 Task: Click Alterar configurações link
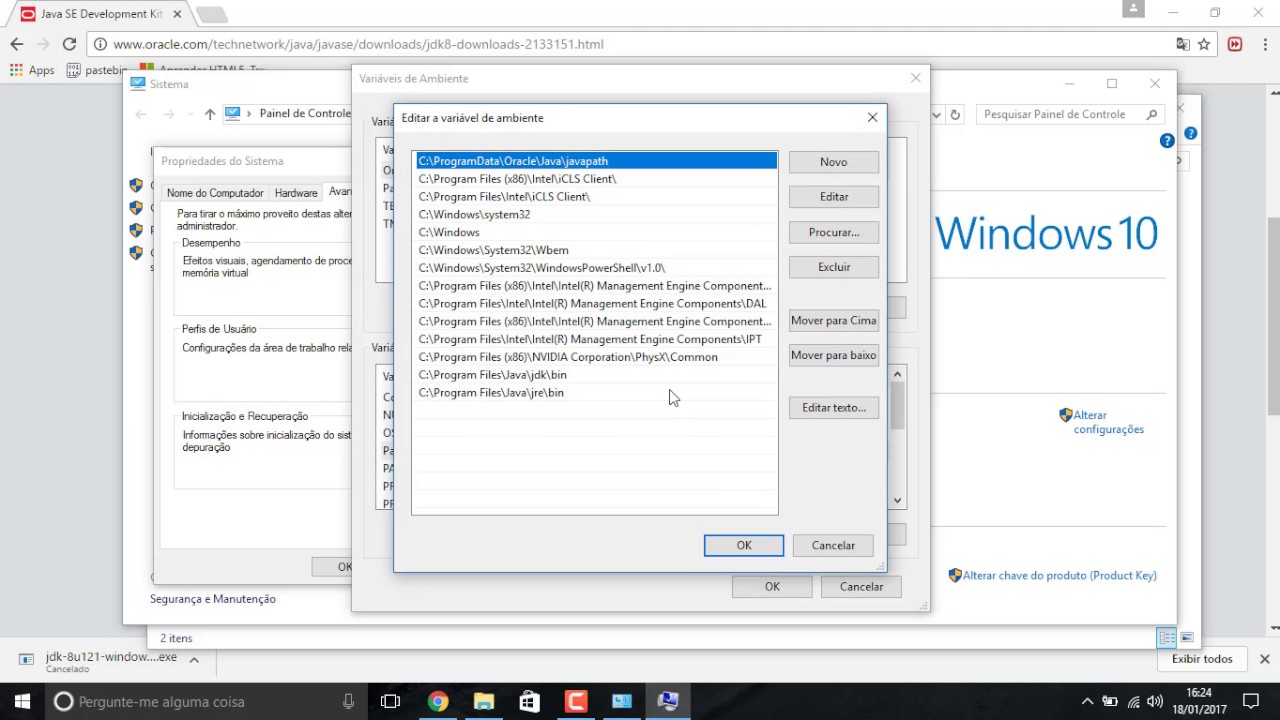pos(1108,422)
